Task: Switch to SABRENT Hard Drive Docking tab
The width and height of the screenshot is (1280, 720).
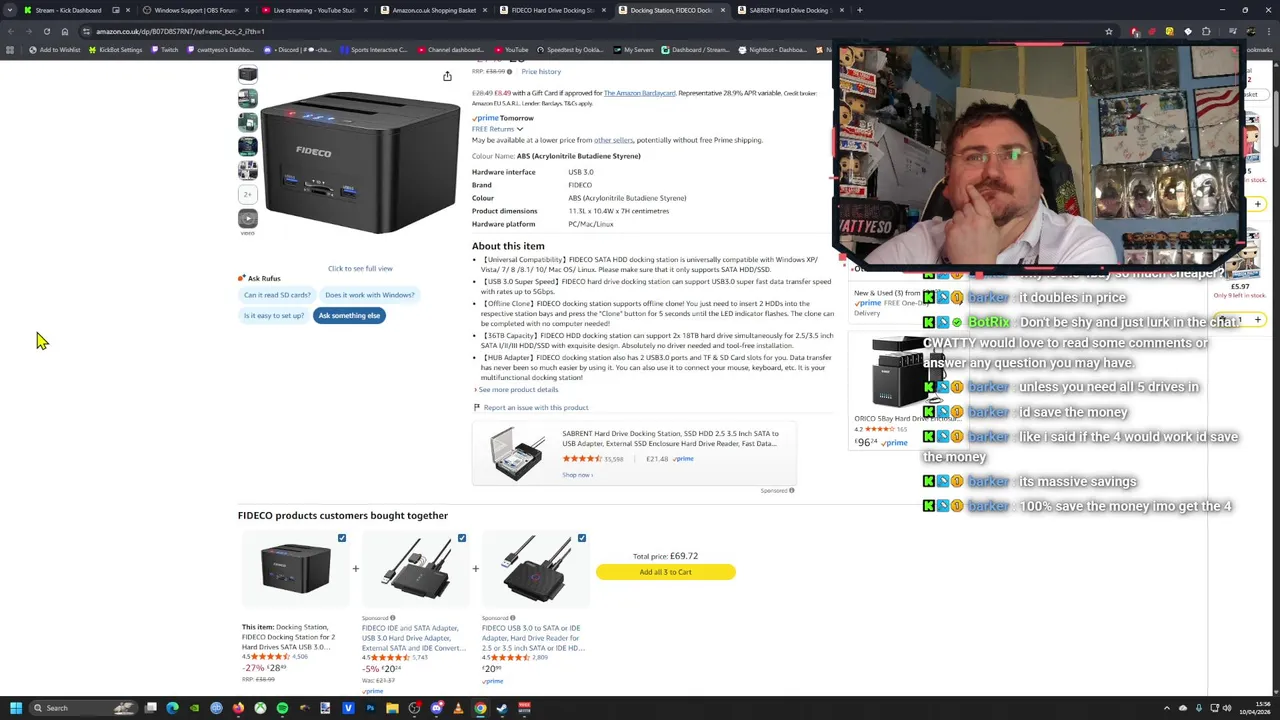Action: click(x=789, y=10)
